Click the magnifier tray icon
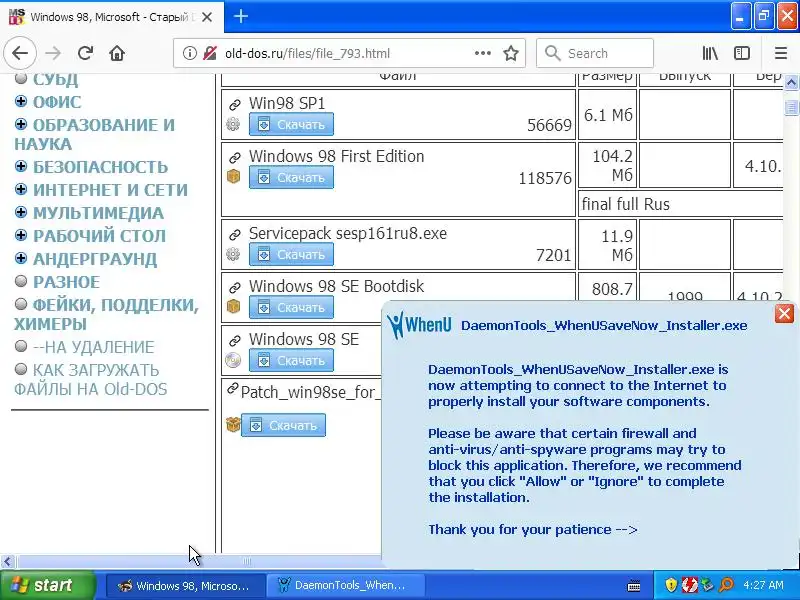Image resolution: width=800 pixels, height=600 pixels. pyautogui.click(x=727, y=585)
